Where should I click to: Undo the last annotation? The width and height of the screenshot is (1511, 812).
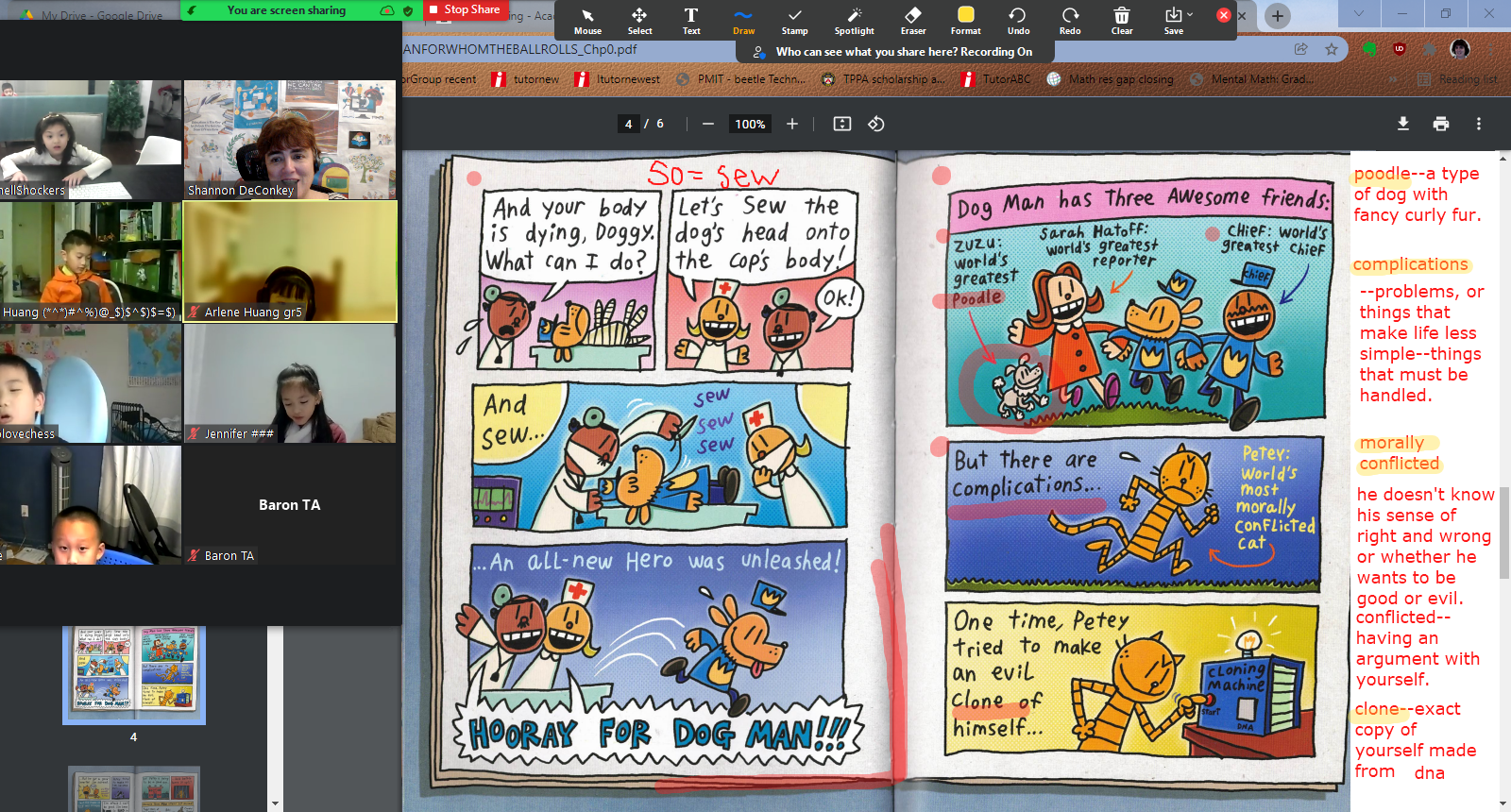click(x=1018, y=20)
